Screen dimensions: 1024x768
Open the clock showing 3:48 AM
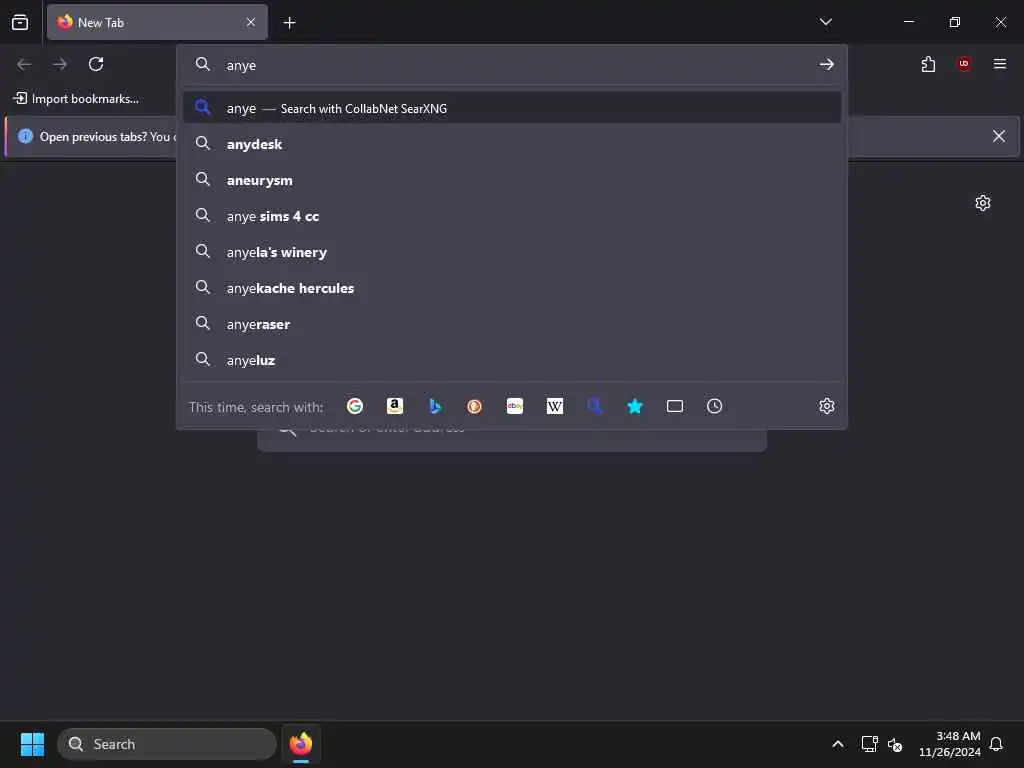[x=950, y=744]
